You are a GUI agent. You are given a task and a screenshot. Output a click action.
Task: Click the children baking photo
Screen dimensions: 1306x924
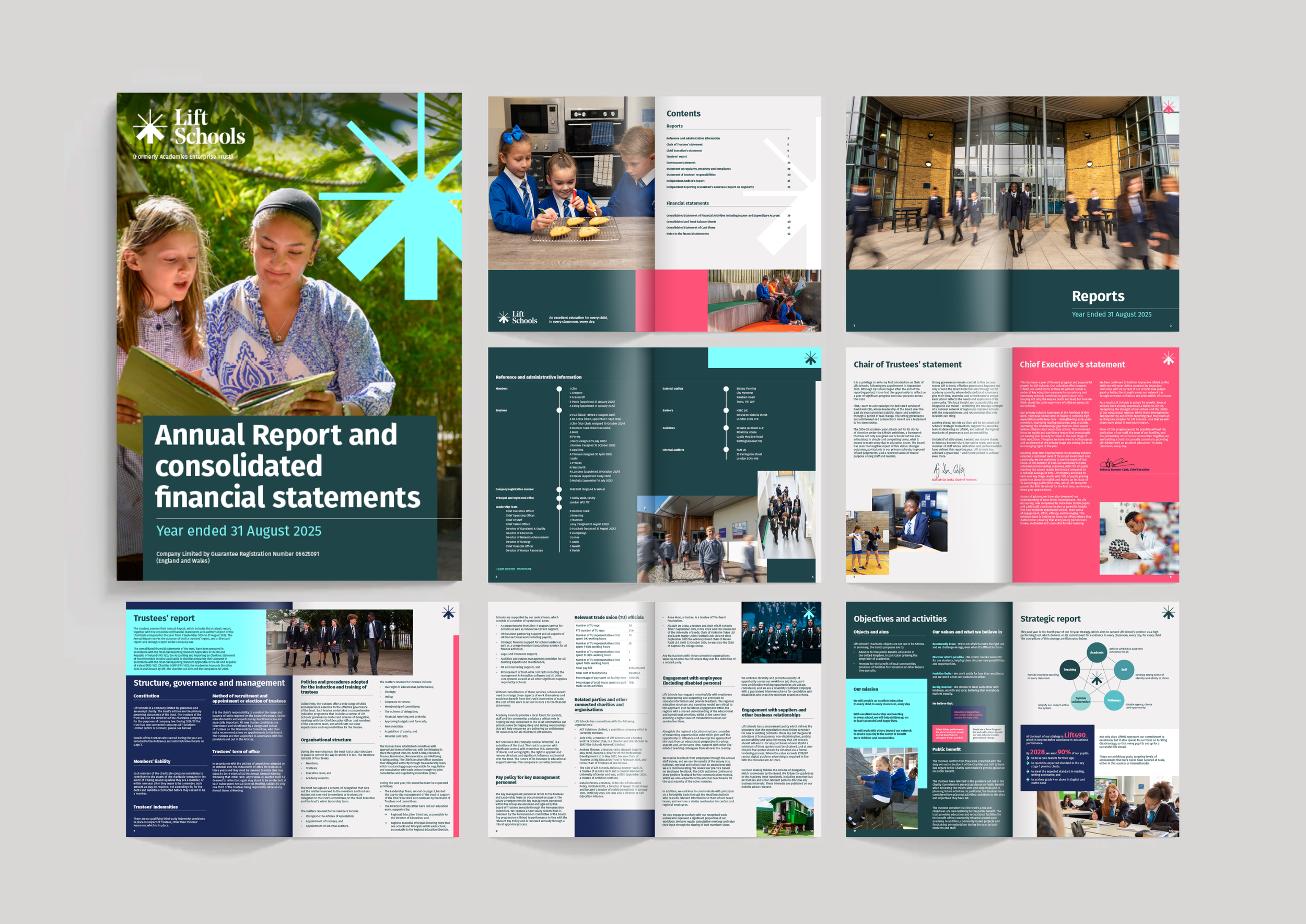coord(571,183)
